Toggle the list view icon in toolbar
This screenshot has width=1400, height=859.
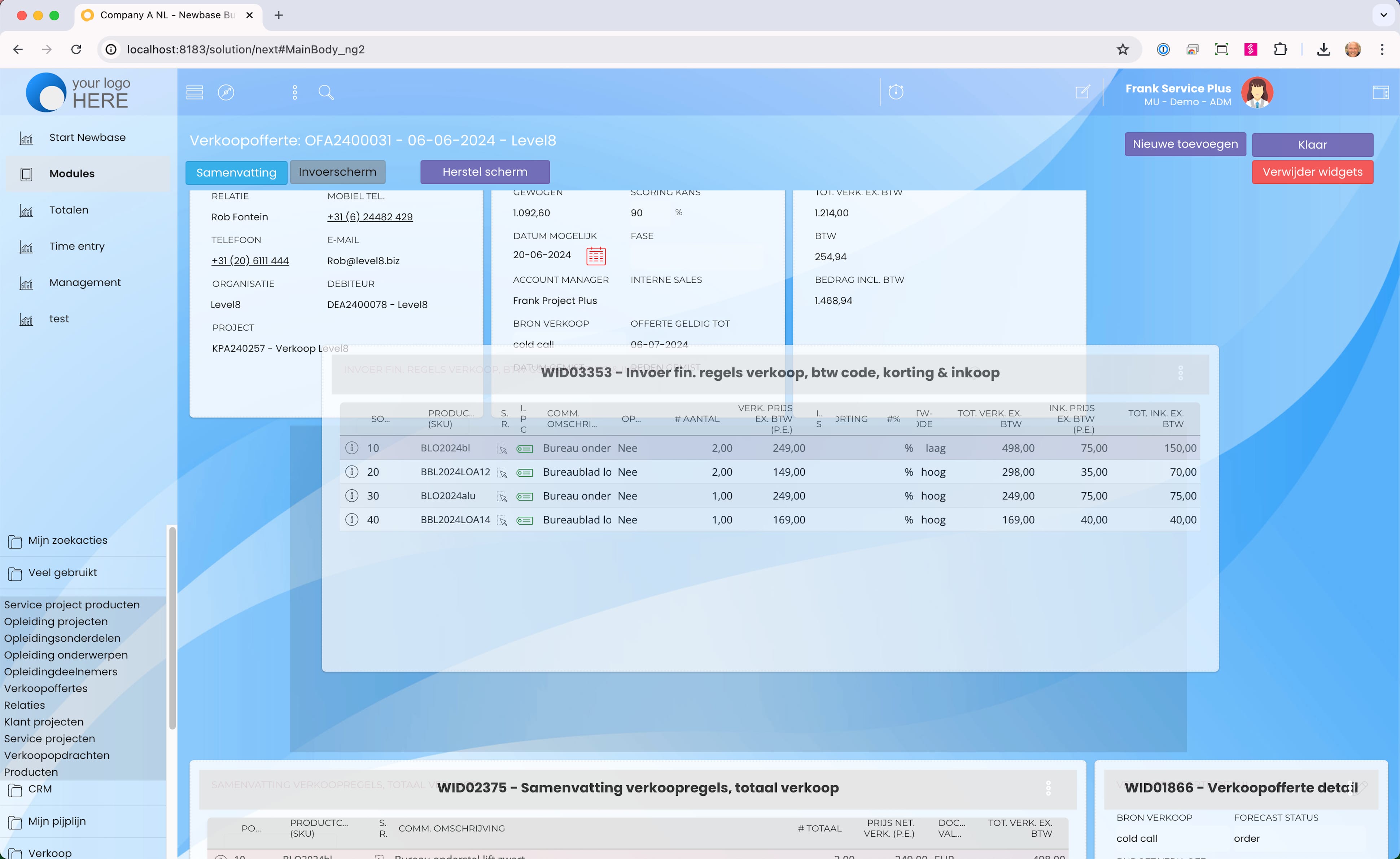click(x=194, y=93)
